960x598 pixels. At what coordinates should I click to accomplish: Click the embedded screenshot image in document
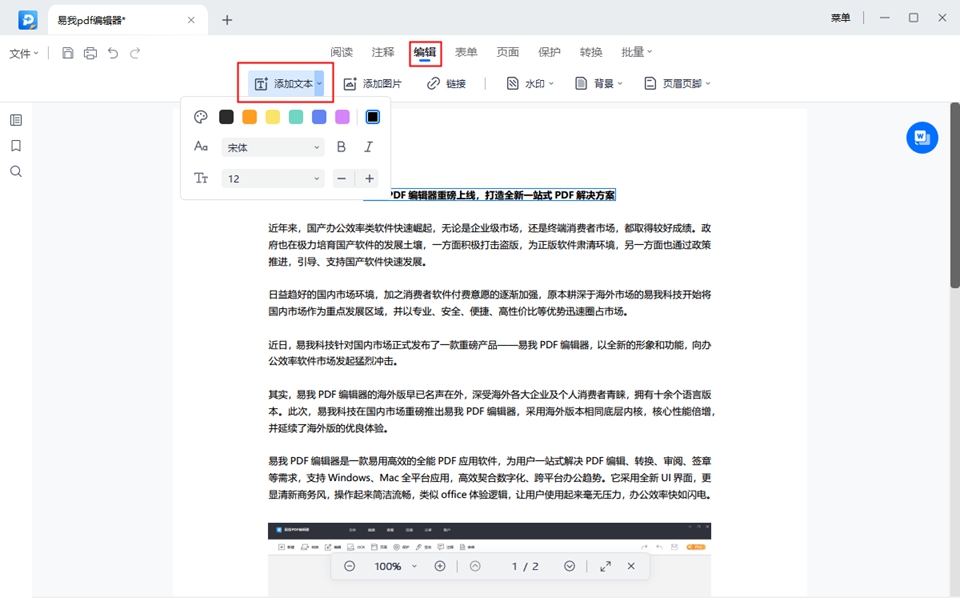point(489,559)
